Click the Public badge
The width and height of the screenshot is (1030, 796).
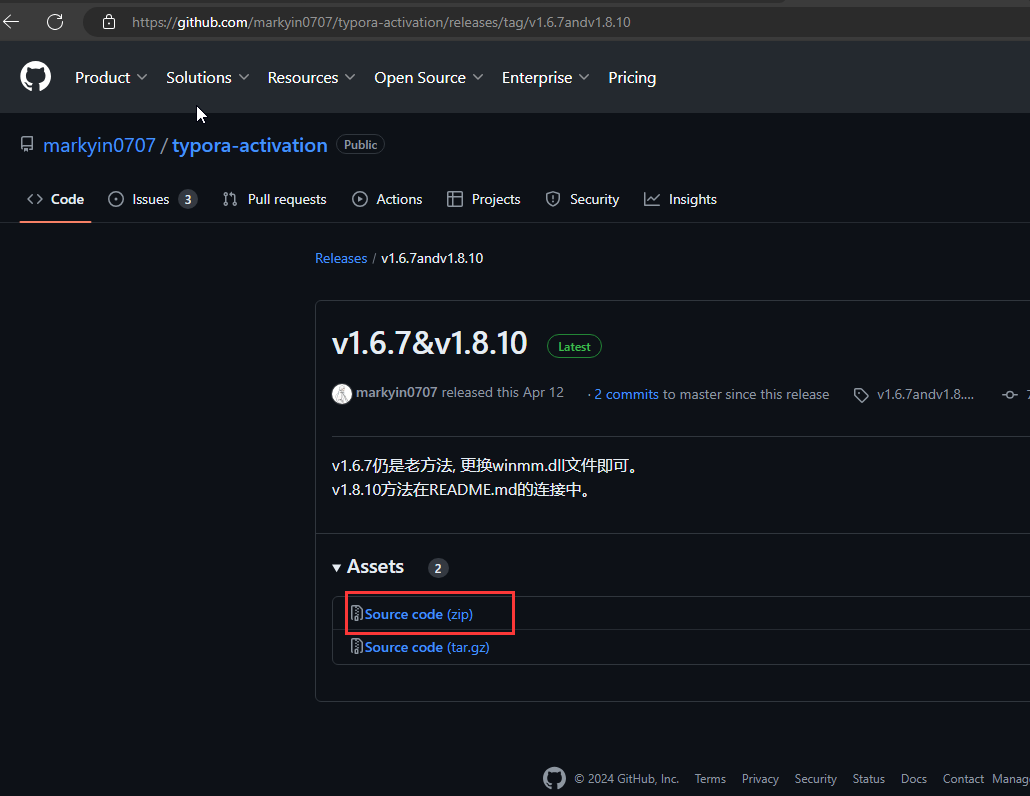pos(361,144)
